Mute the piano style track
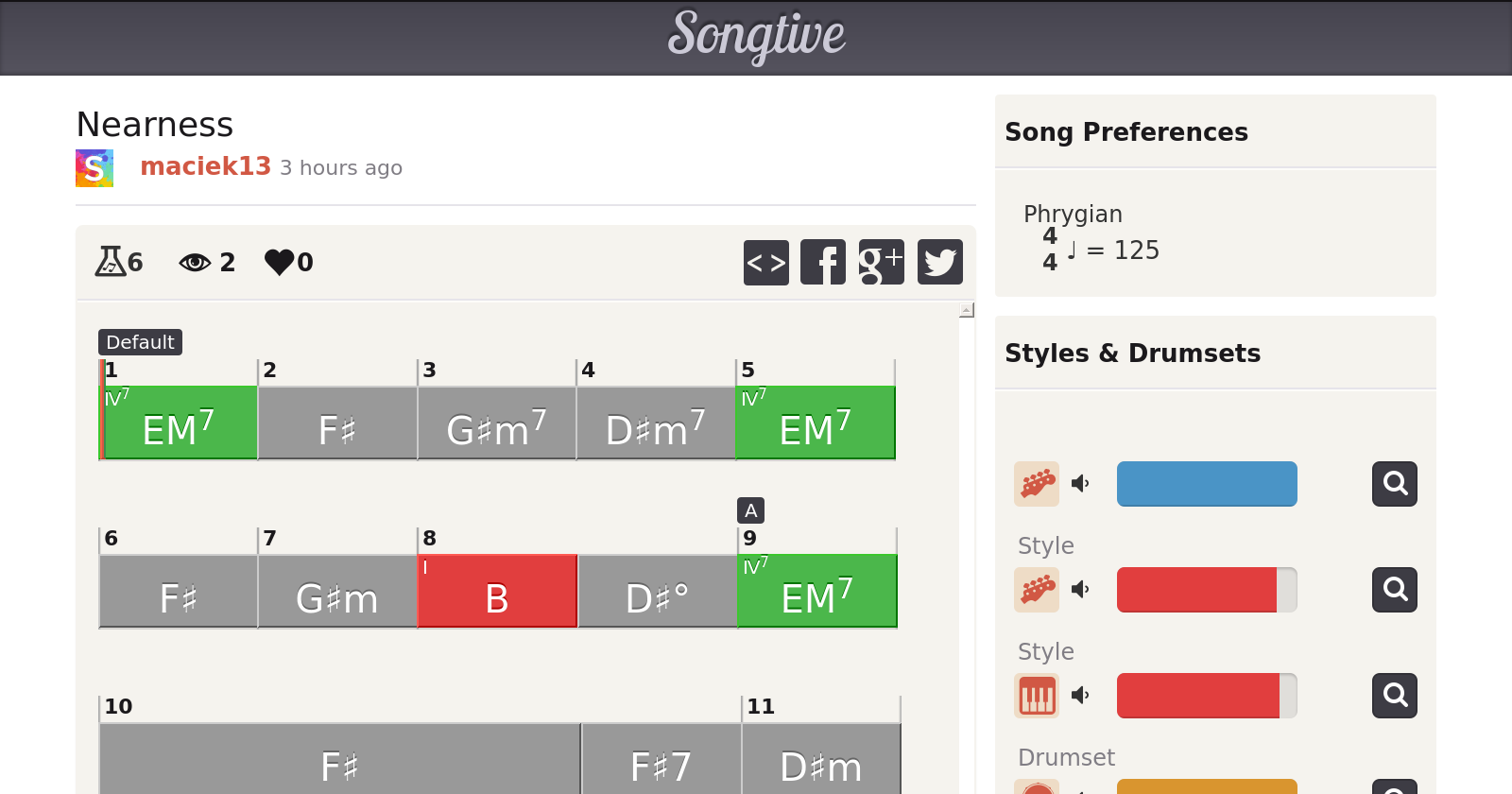This screenshot has height=794, width=1512. [x=1080, y=696]
